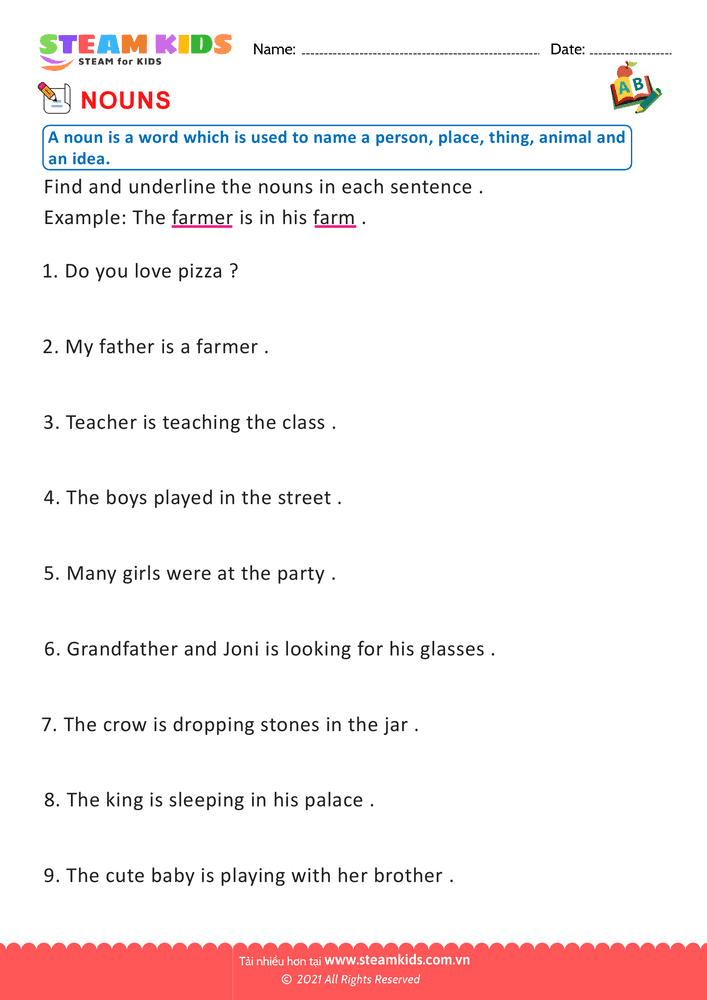Viewport: 707px width, 1000px height.
Task: Click the underlined word "farmer" in the example
Action: (x=202, y=218)
